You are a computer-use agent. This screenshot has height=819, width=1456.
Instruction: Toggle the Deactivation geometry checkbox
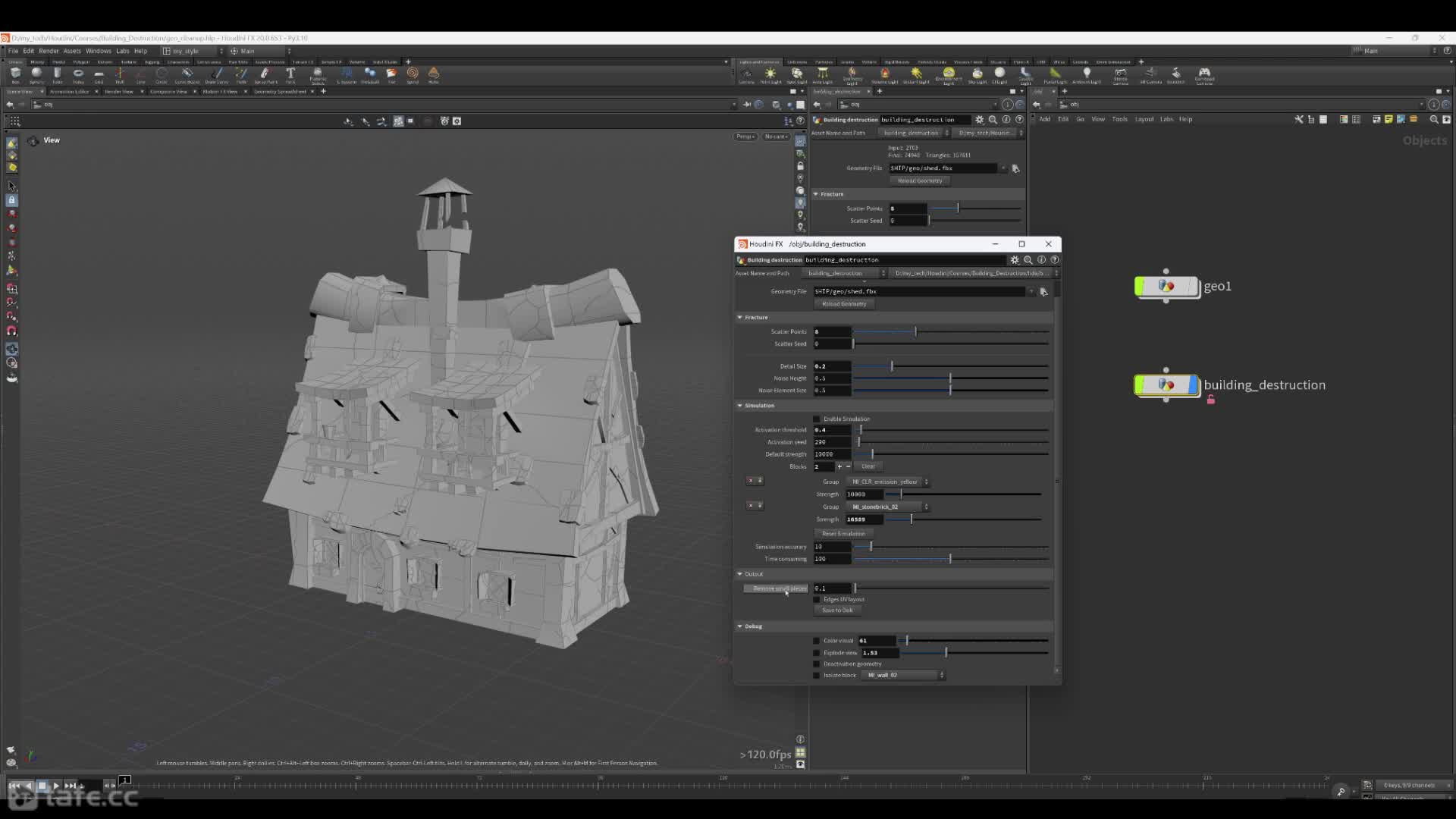(817, 664)
